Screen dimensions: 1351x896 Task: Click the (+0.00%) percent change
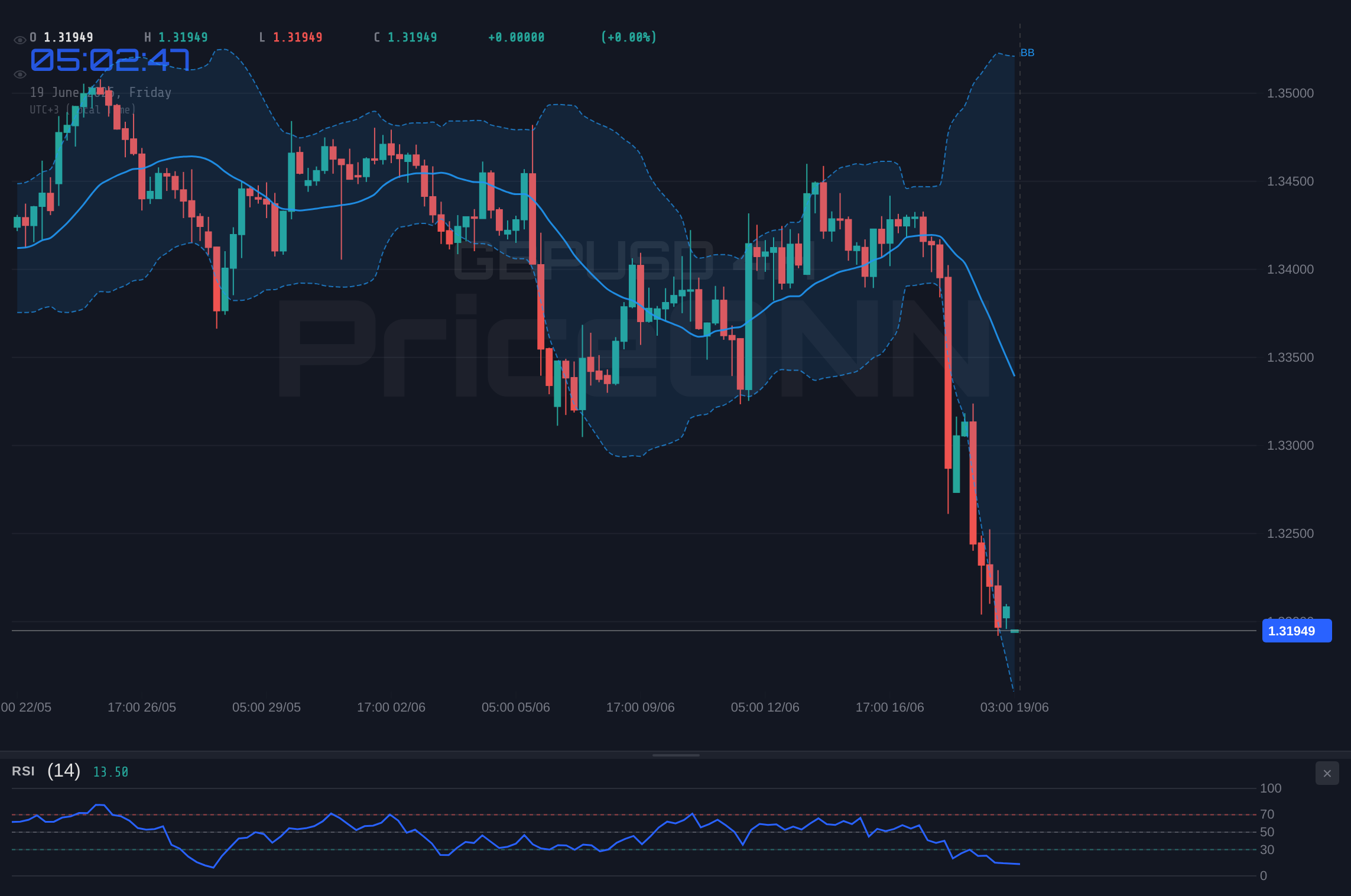629,37
